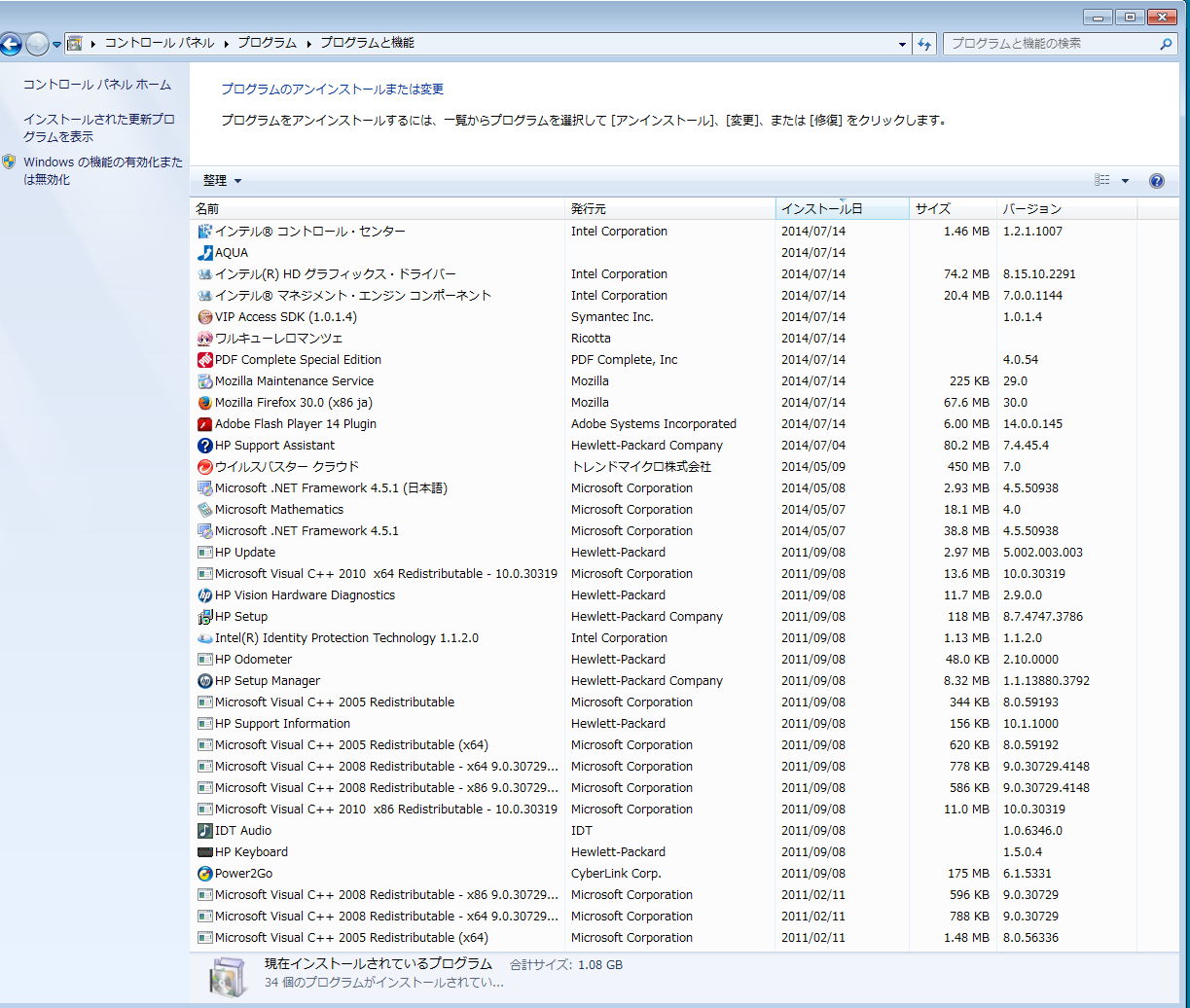
Task: Sort by サイズ column header
Action: 954,209
